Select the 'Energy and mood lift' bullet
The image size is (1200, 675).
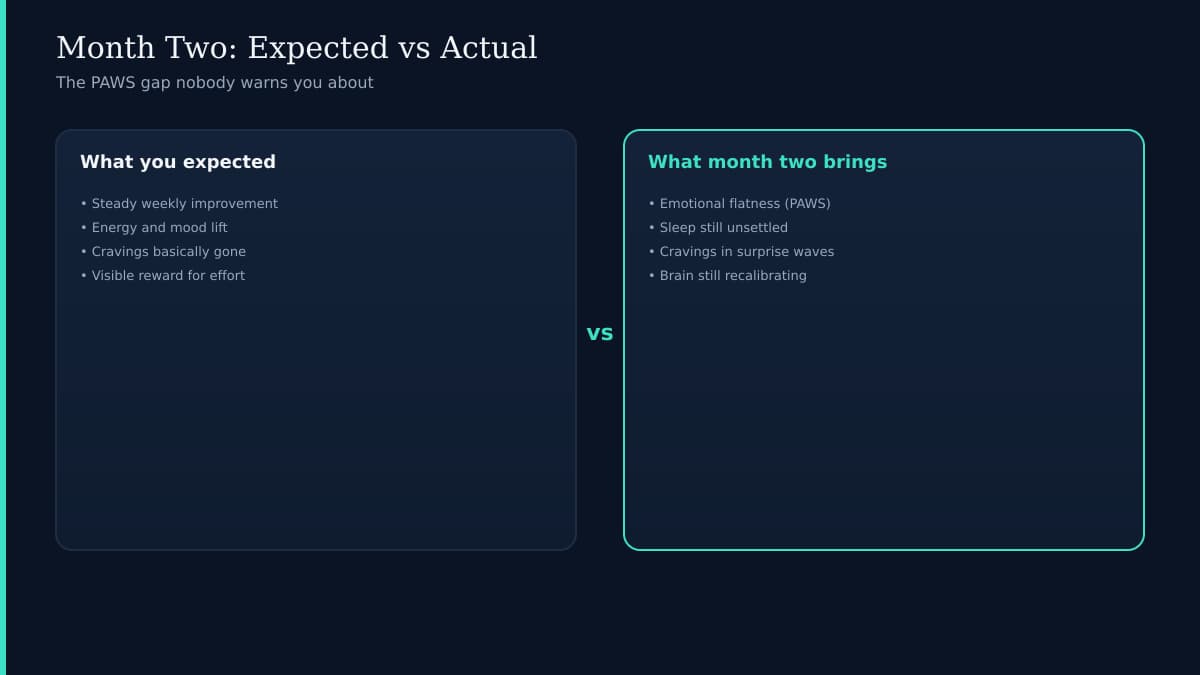pyautogui.click(x=154, y=228)
